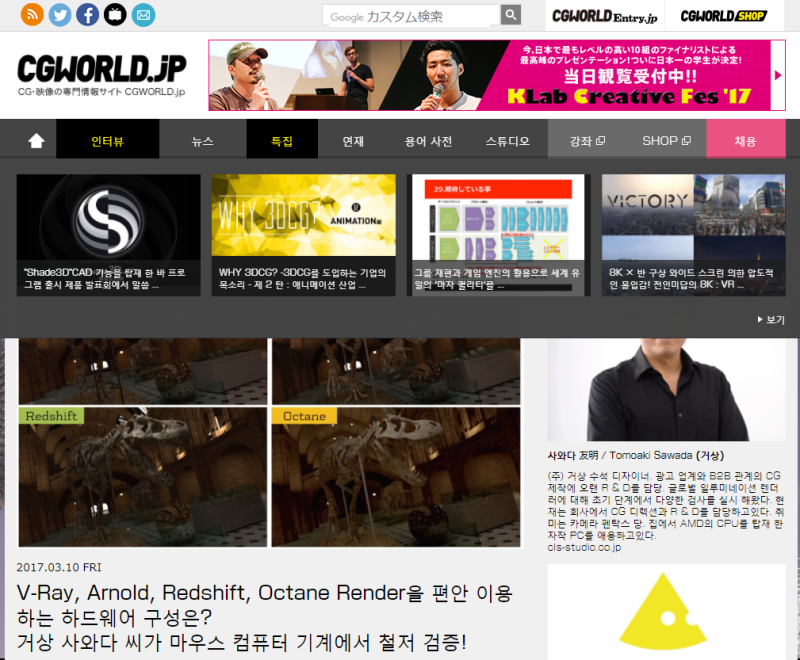Click the yellow cheese logo image
The width and height of the screenshot is (800, 660).
(x=663, y=611)
